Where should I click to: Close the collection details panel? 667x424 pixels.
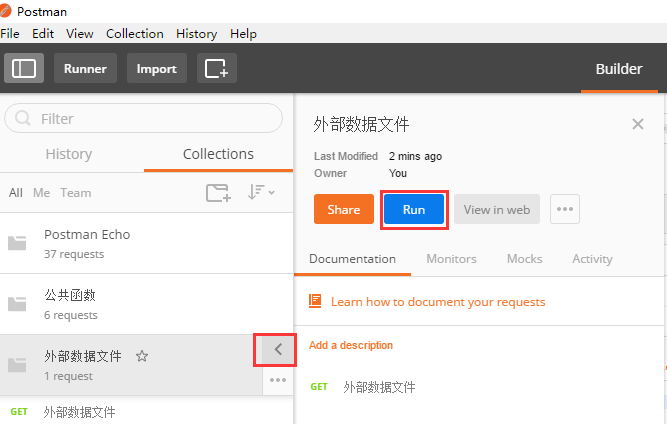coord(638,124)
